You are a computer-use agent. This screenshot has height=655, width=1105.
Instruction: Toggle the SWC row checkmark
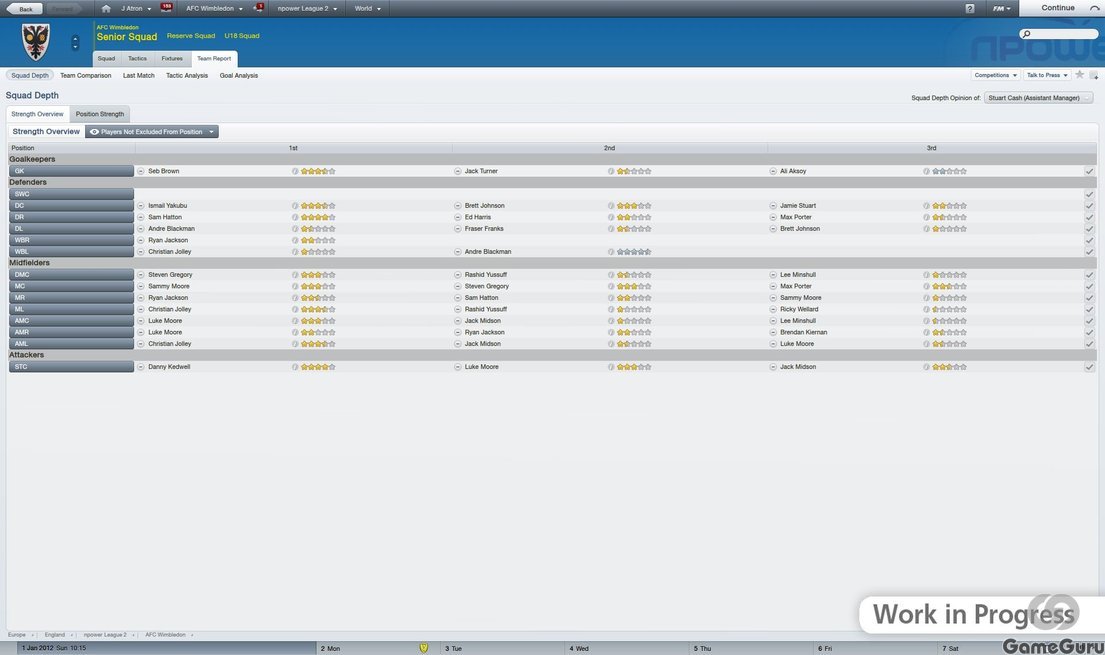[1089, 195]
